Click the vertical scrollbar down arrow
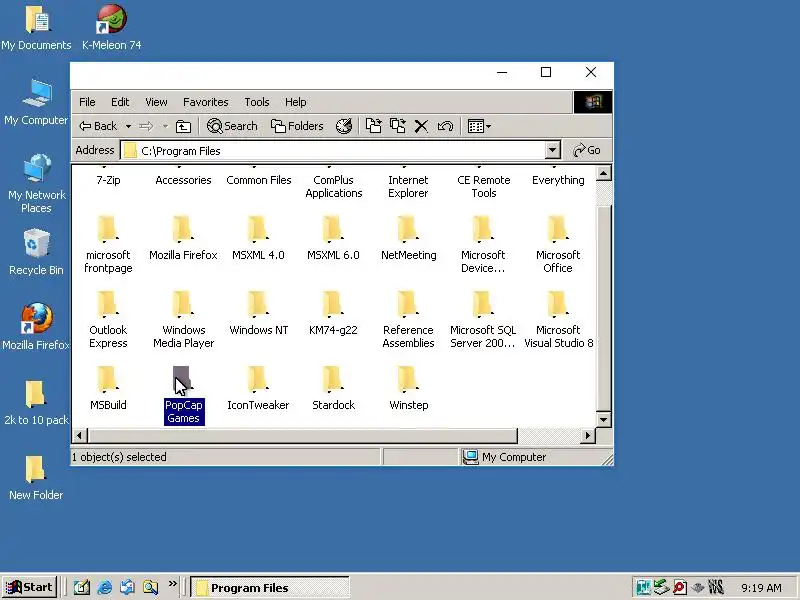This screenshot has height=600, width=800. [604, 420]
